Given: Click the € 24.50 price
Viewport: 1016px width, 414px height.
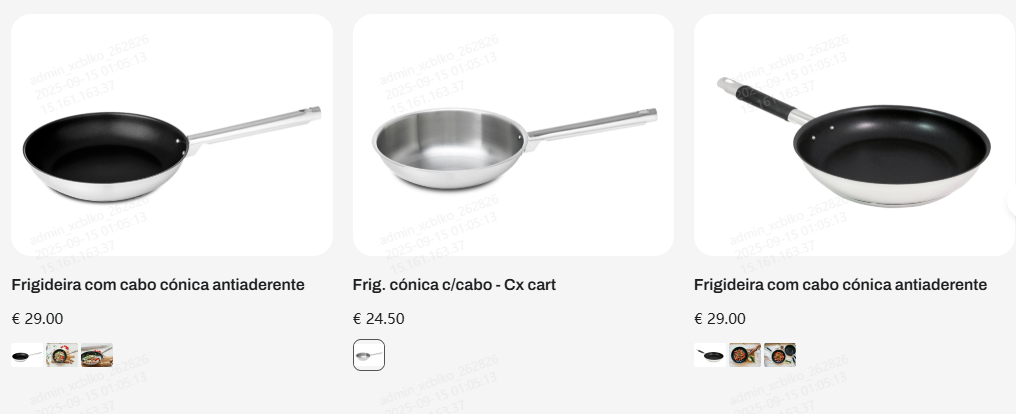Looking at the screenshot, I should click(379, 319).
